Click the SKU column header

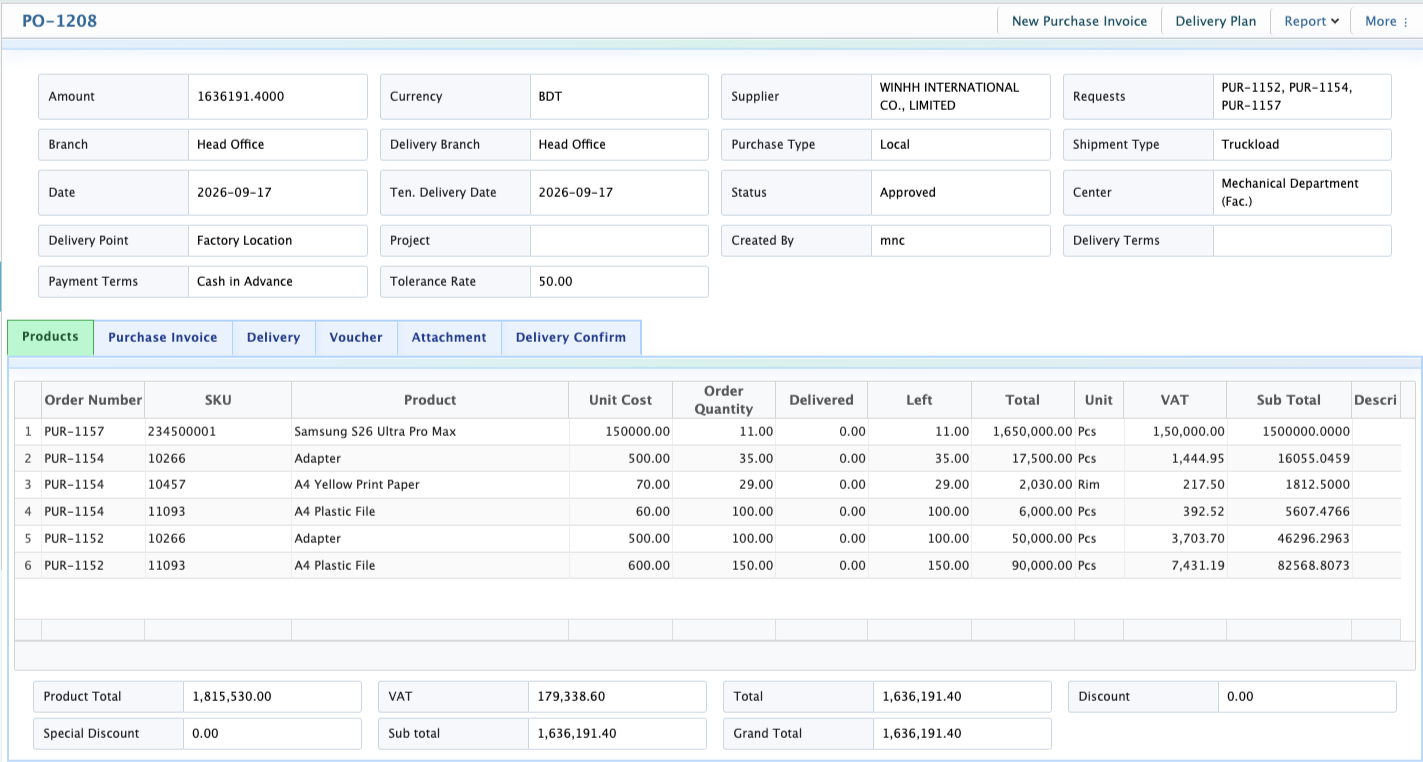click(x=218, y=399)
